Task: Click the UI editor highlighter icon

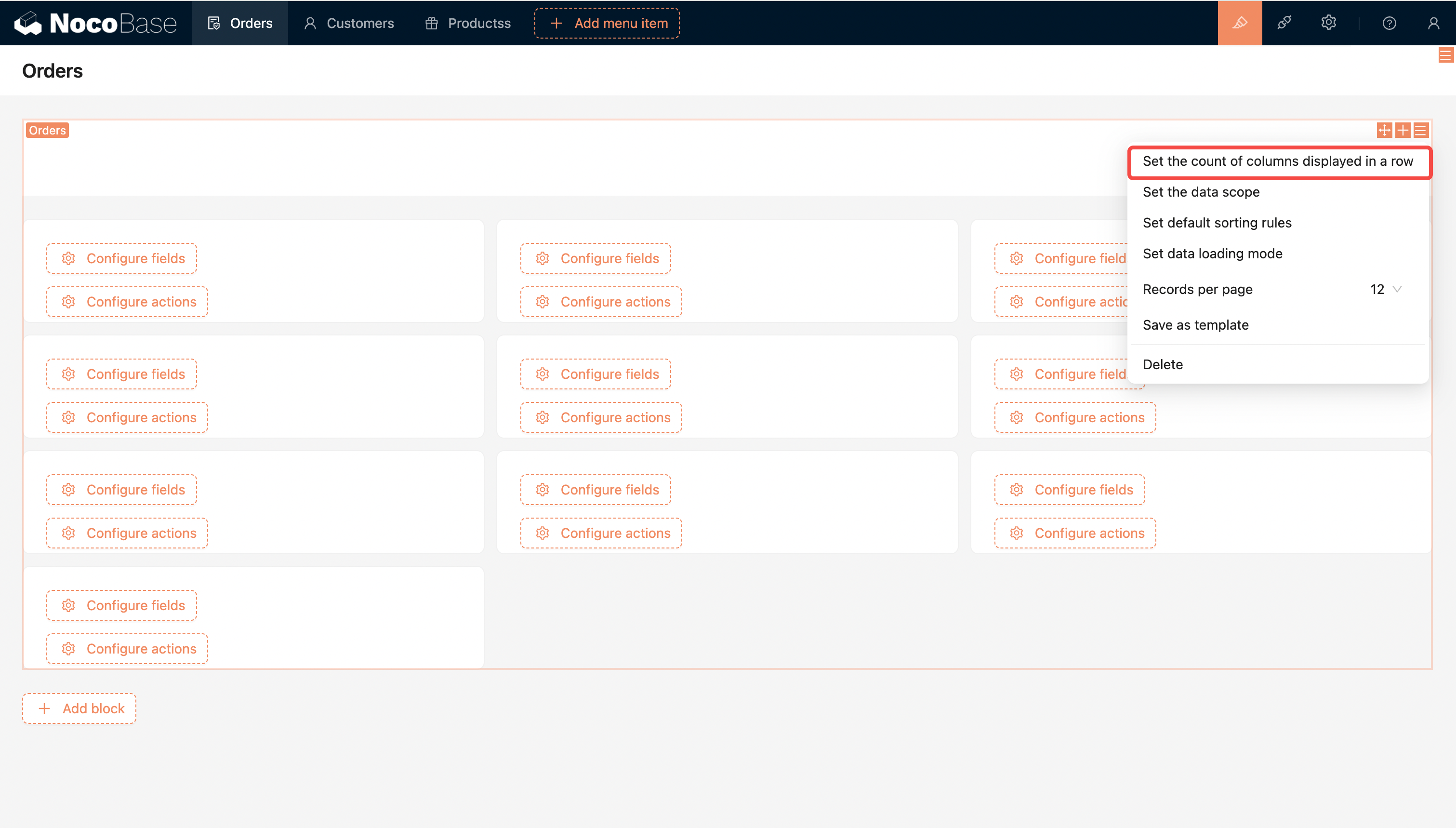Action: click(1240, 23)
